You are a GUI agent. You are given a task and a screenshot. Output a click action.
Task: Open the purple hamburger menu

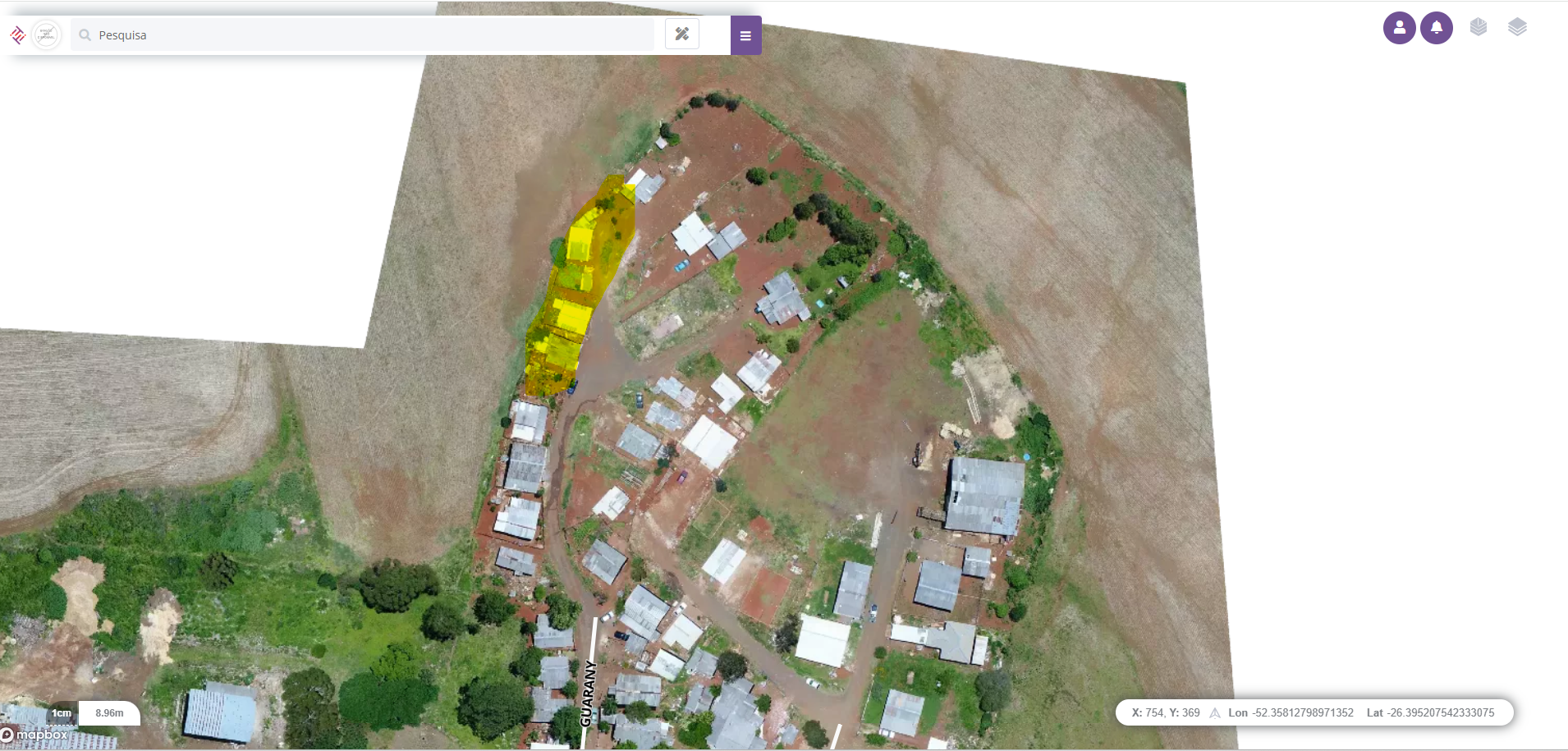(745, 35)
